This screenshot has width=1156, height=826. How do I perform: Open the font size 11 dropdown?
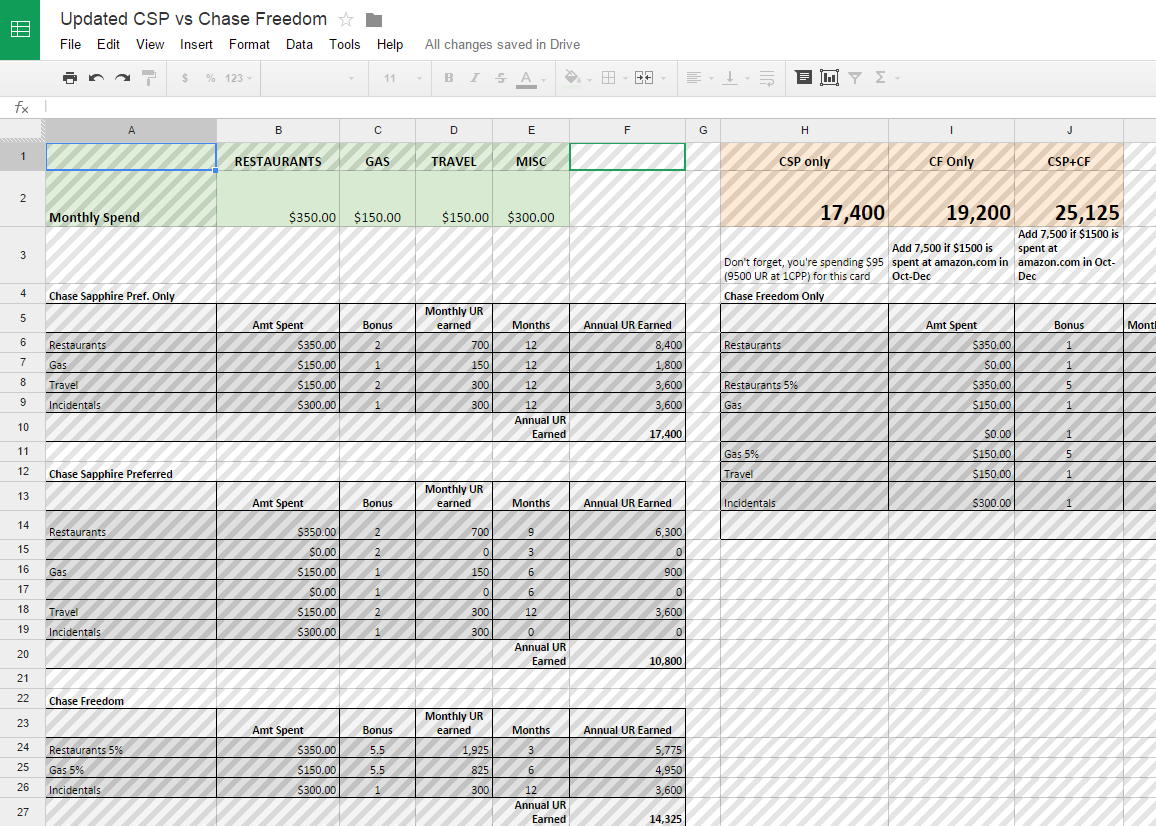coord(402,77)
